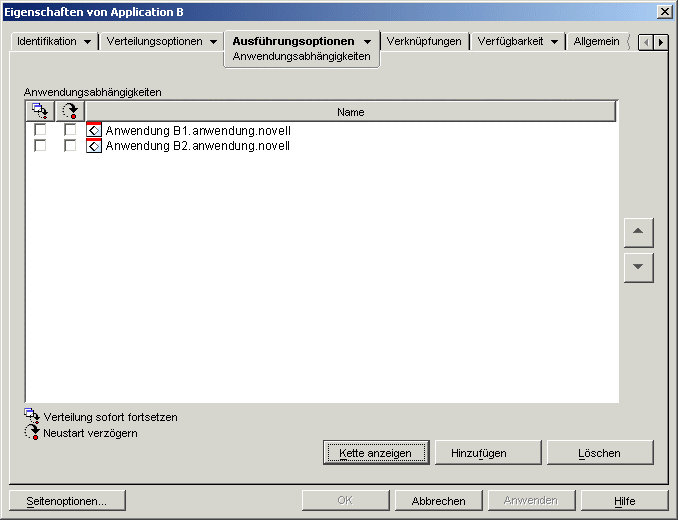Image resolution: width=678 pixels, height=520 pixels.
Task: Open the Ausführungsoptionen tab dropdown arrow
Action: (x=368, y=42)
